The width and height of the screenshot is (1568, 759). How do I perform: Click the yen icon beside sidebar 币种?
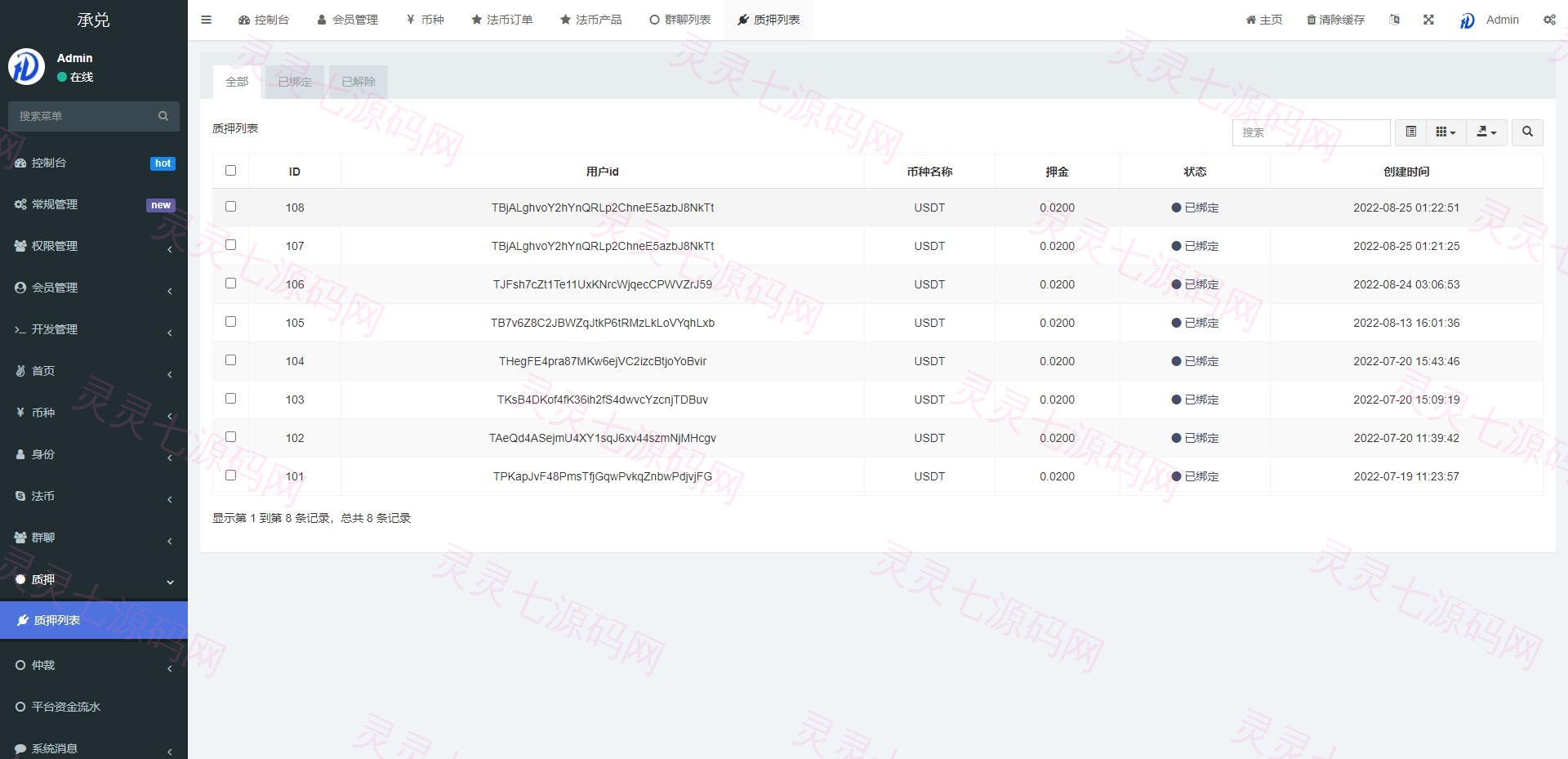tap(20, 413)
